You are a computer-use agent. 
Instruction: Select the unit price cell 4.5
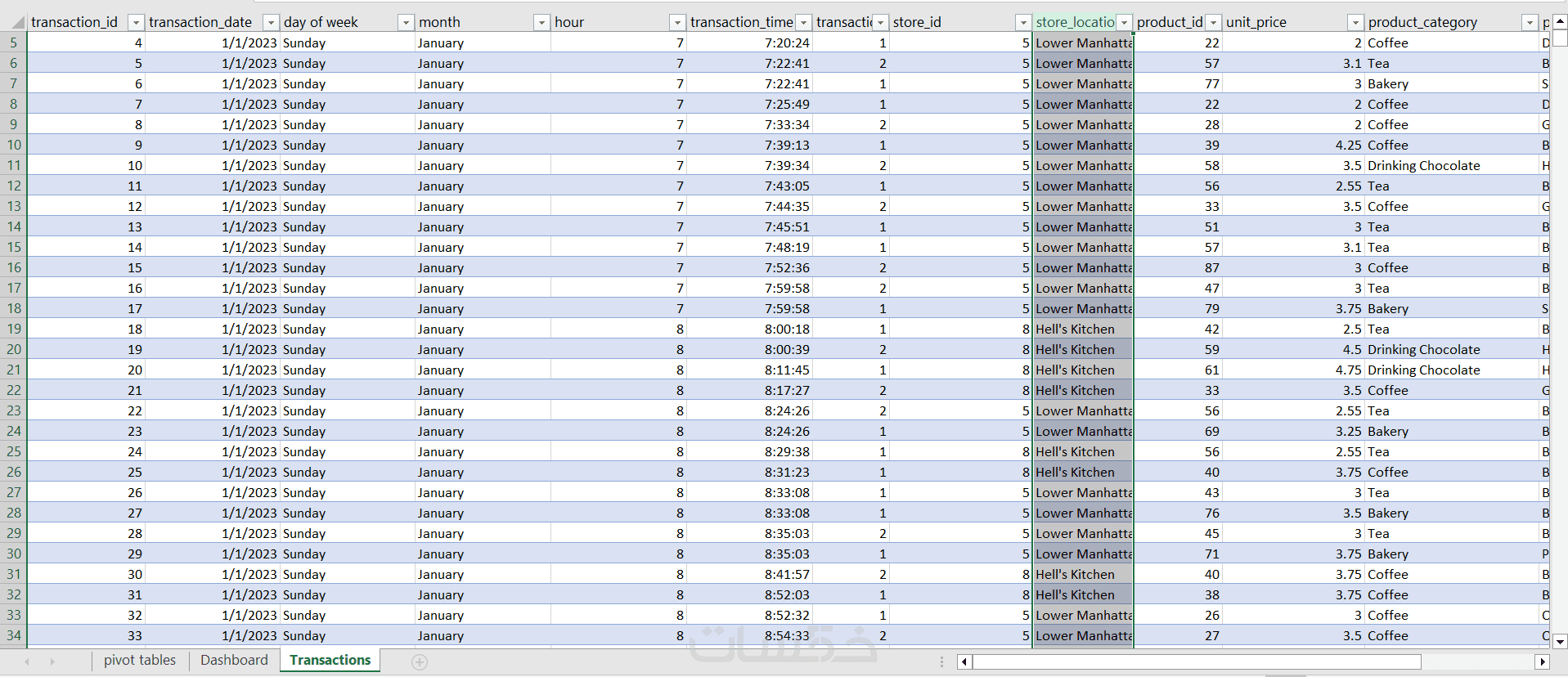(1293, 349)
